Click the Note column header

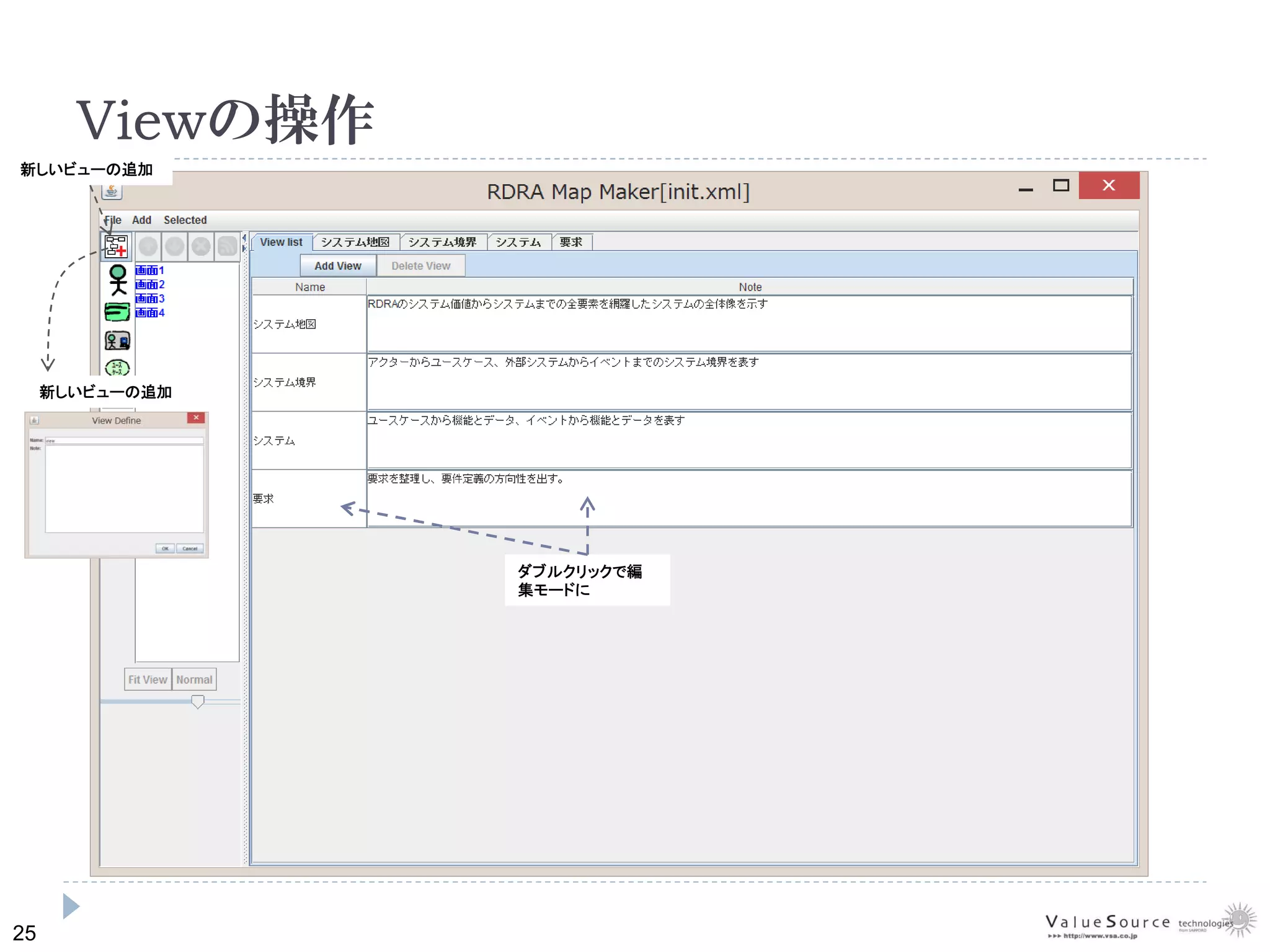click(750, 287)
